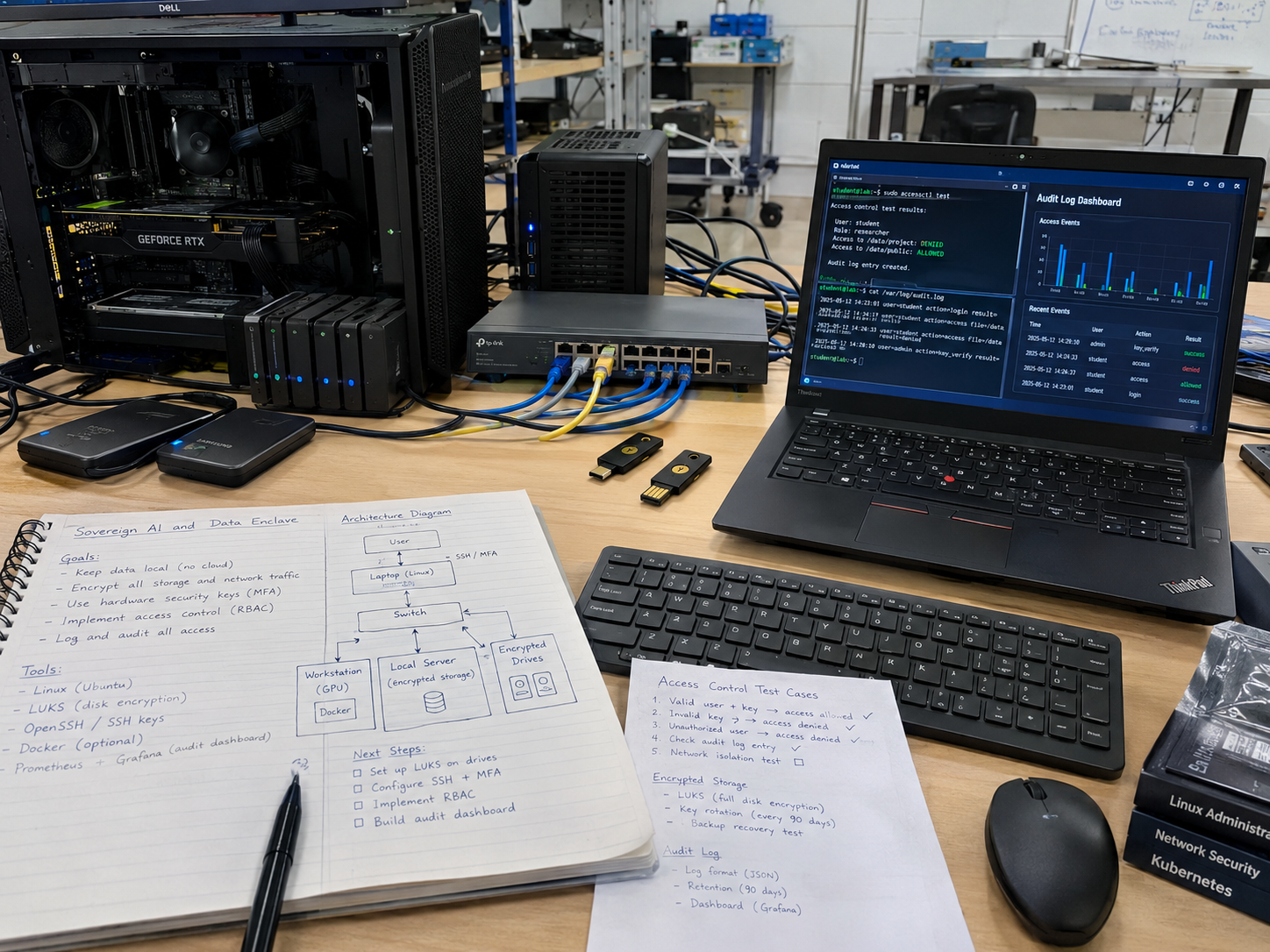Click the 'Access Events' chart title
Screen dimensions: 1270x952
[x=1060, y=222]
